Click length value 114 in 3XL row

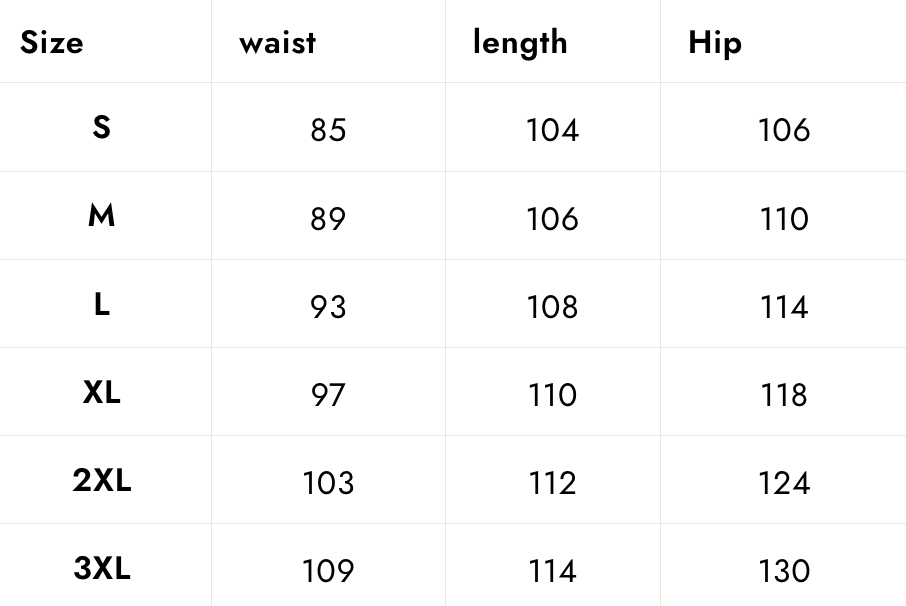[x=552, y=571]
